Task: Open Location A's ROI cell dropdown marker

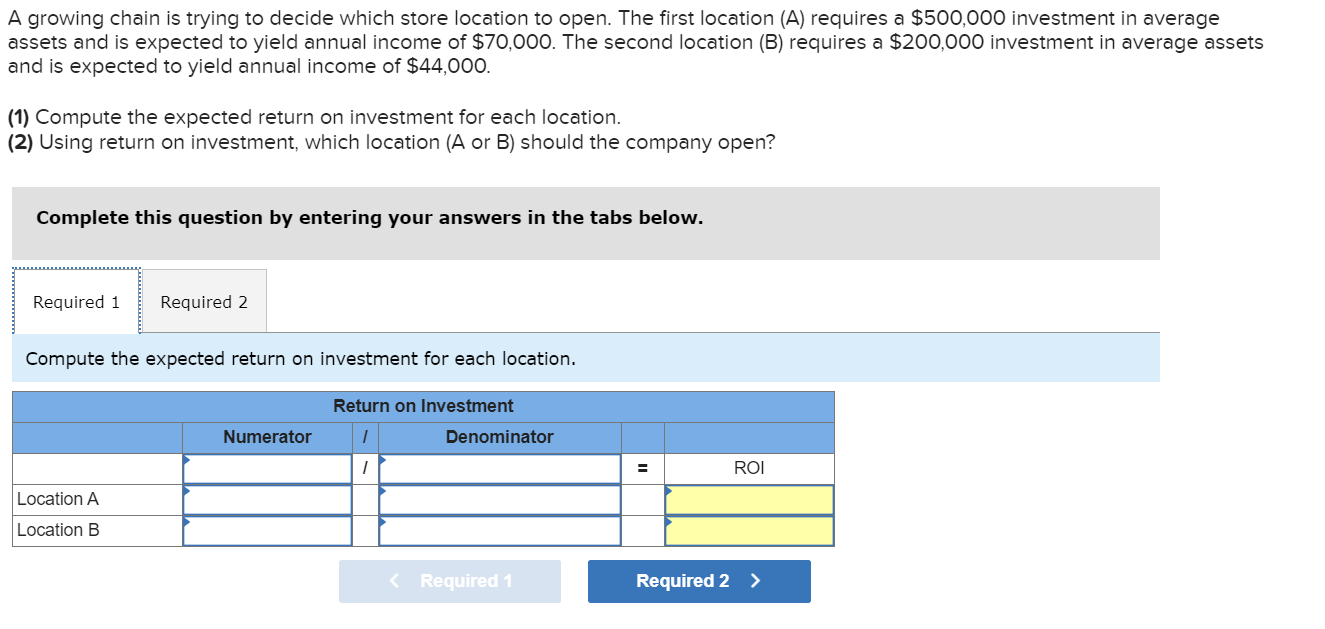Action: point(667,489)
